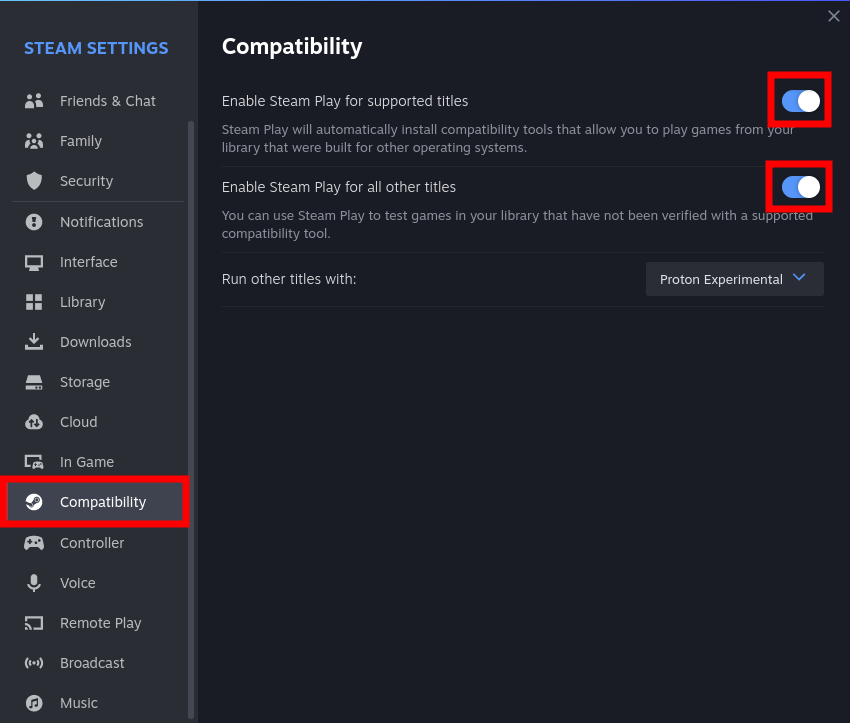Go to Remote Play settings
Screen dimensions: 850x723
coord(100,623)
